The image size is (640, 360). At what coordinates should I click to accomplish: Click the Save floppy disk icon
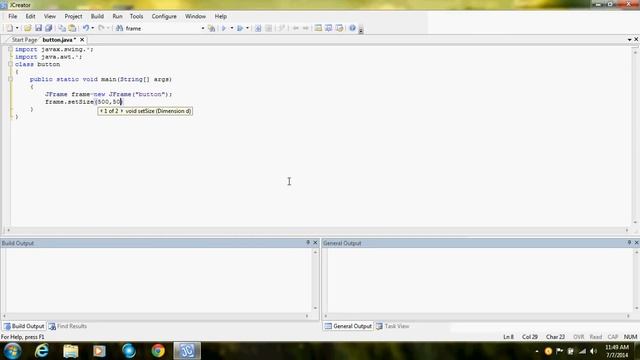tap(38, 28)
